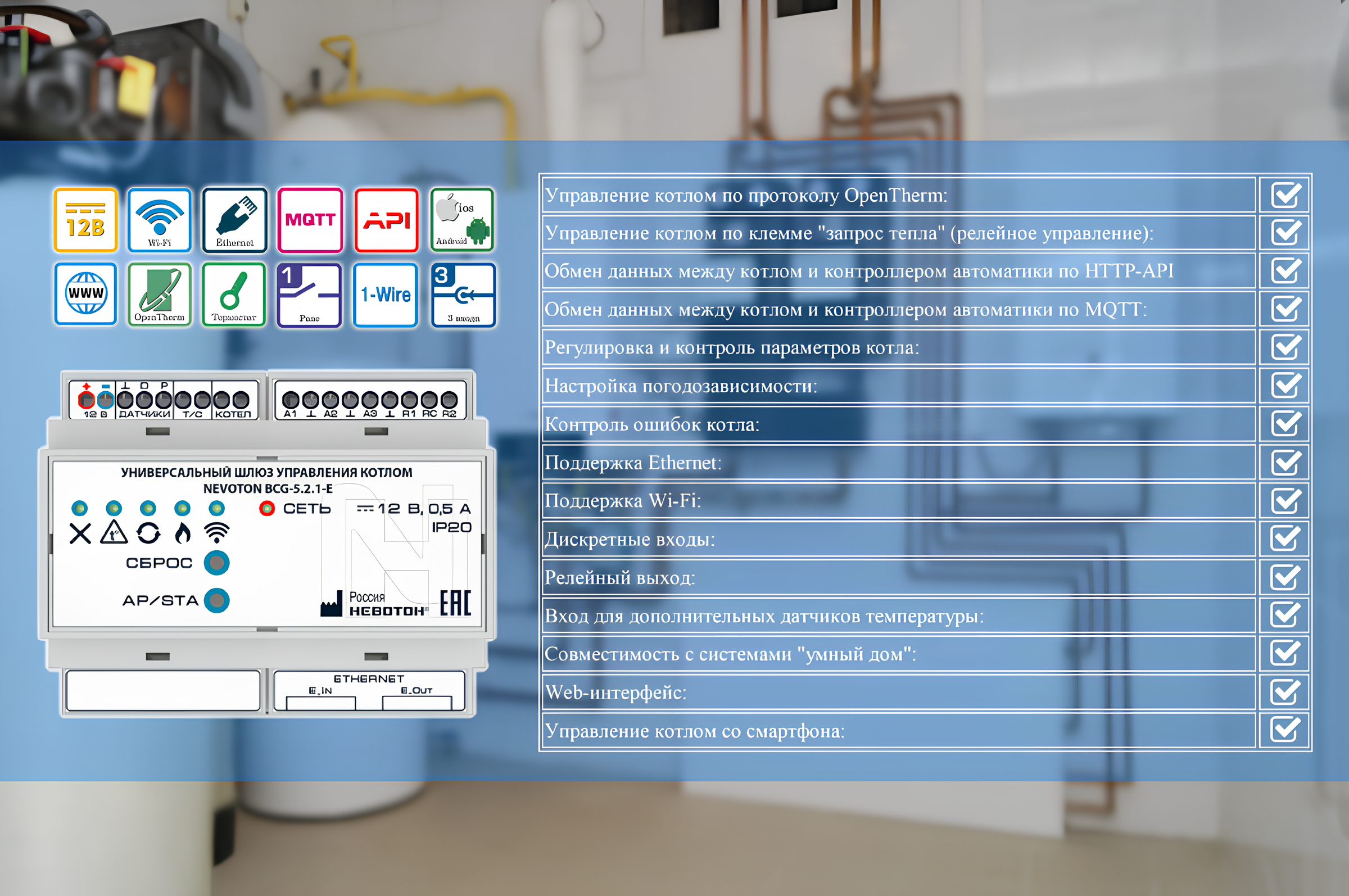Select the 3 inputs icon
Viewport: 1349px width, 896px height.
(463, 295)
